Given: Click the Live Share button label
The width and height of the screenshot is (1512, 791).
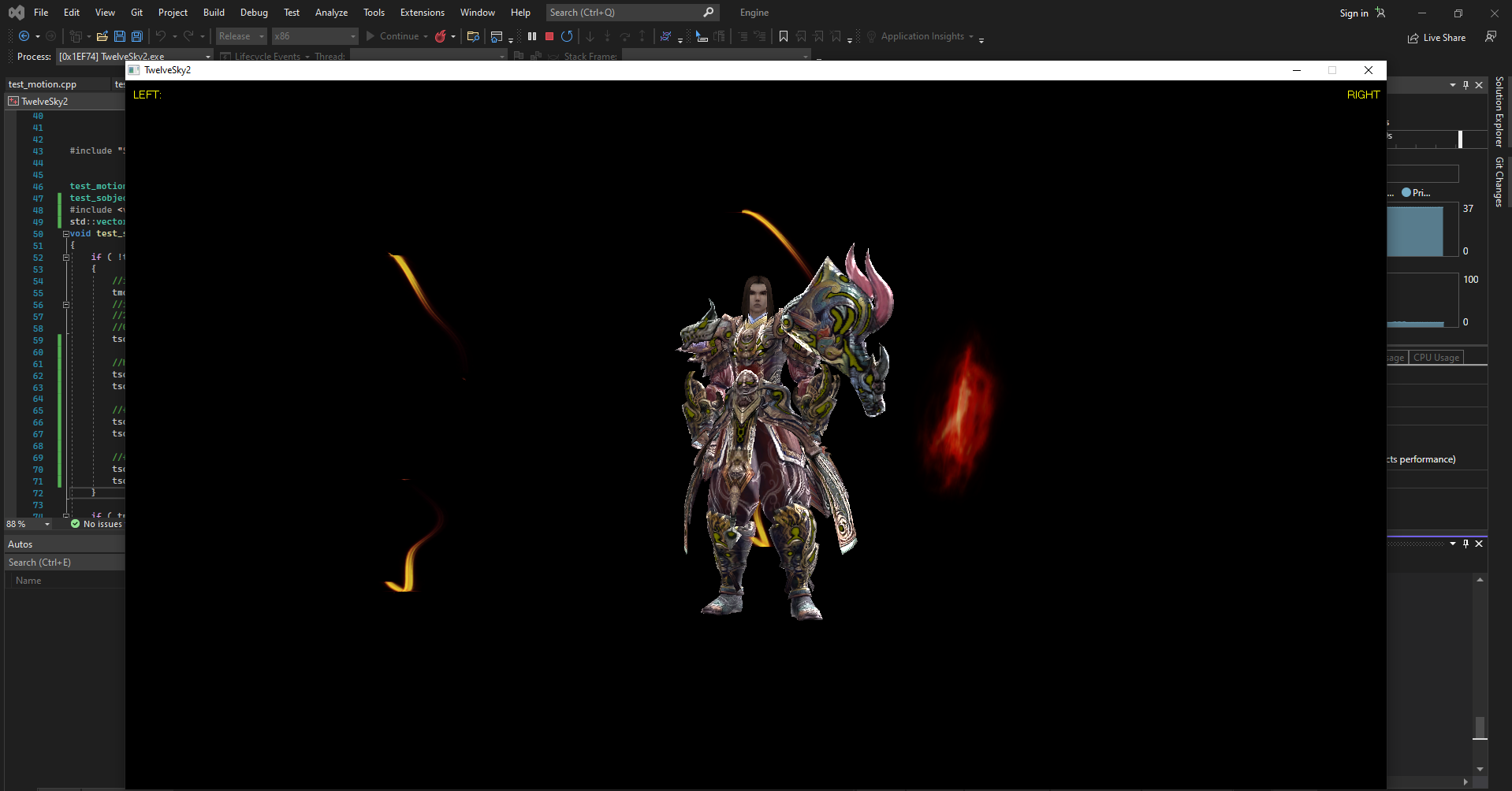Looking at the screenshot, I should 1444,38.
